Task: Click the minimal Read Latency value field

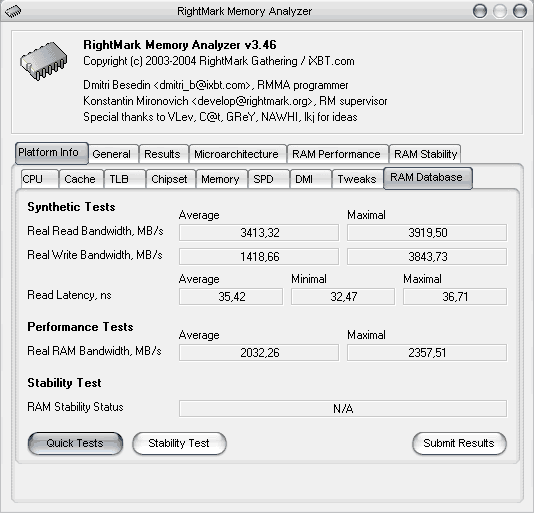Action: pyautogui.click(x=343, y=297)
